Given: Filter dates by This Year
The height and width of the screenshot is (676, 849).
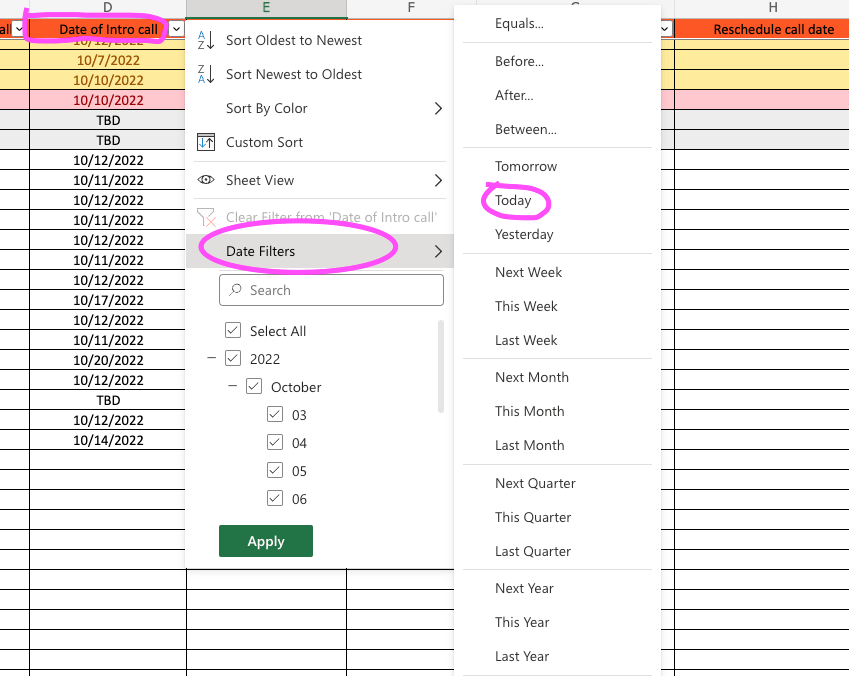Looking at the screenshot, I should (x=558, y=622).
